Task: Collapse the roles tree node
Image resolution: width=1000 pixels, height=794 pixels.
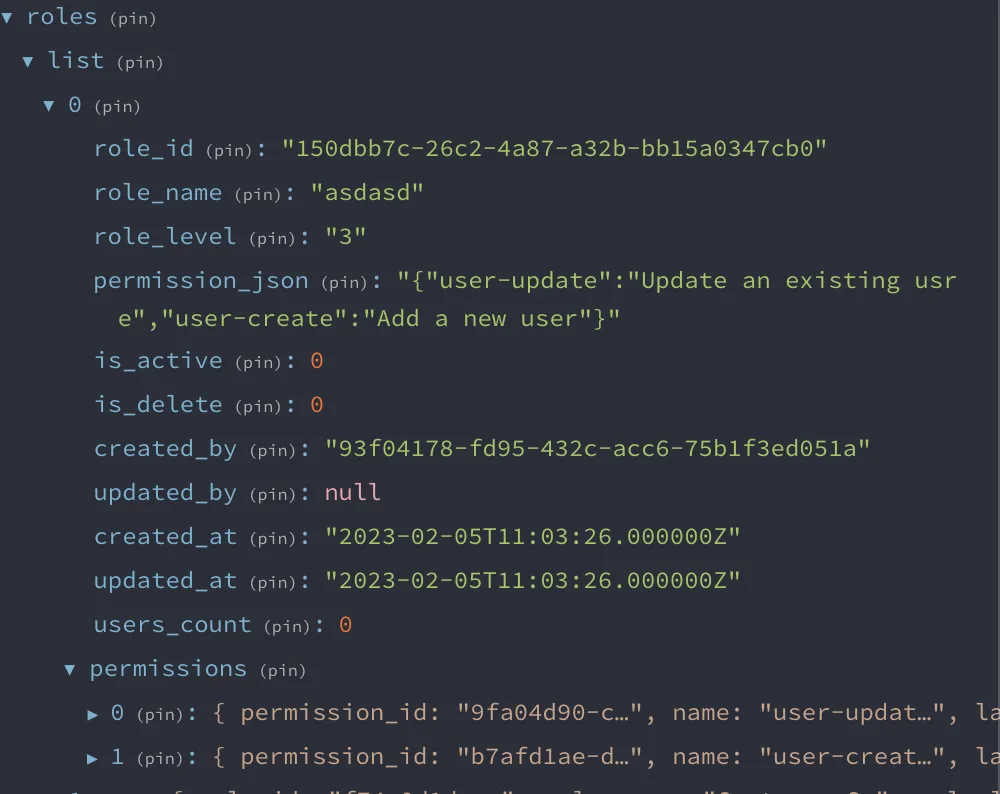Action: [x=8, y=18]
